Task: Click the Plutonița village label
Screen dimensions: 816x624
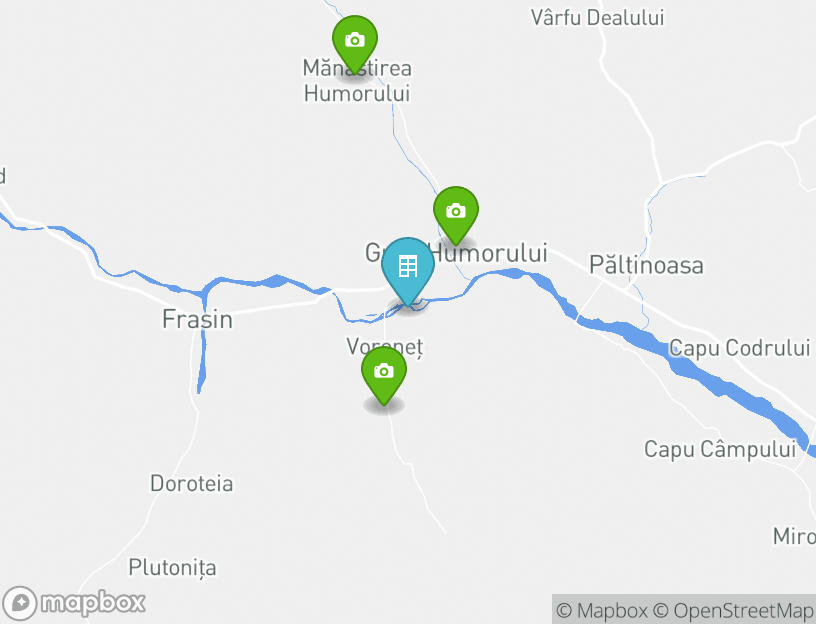Action: click(172, 568)
